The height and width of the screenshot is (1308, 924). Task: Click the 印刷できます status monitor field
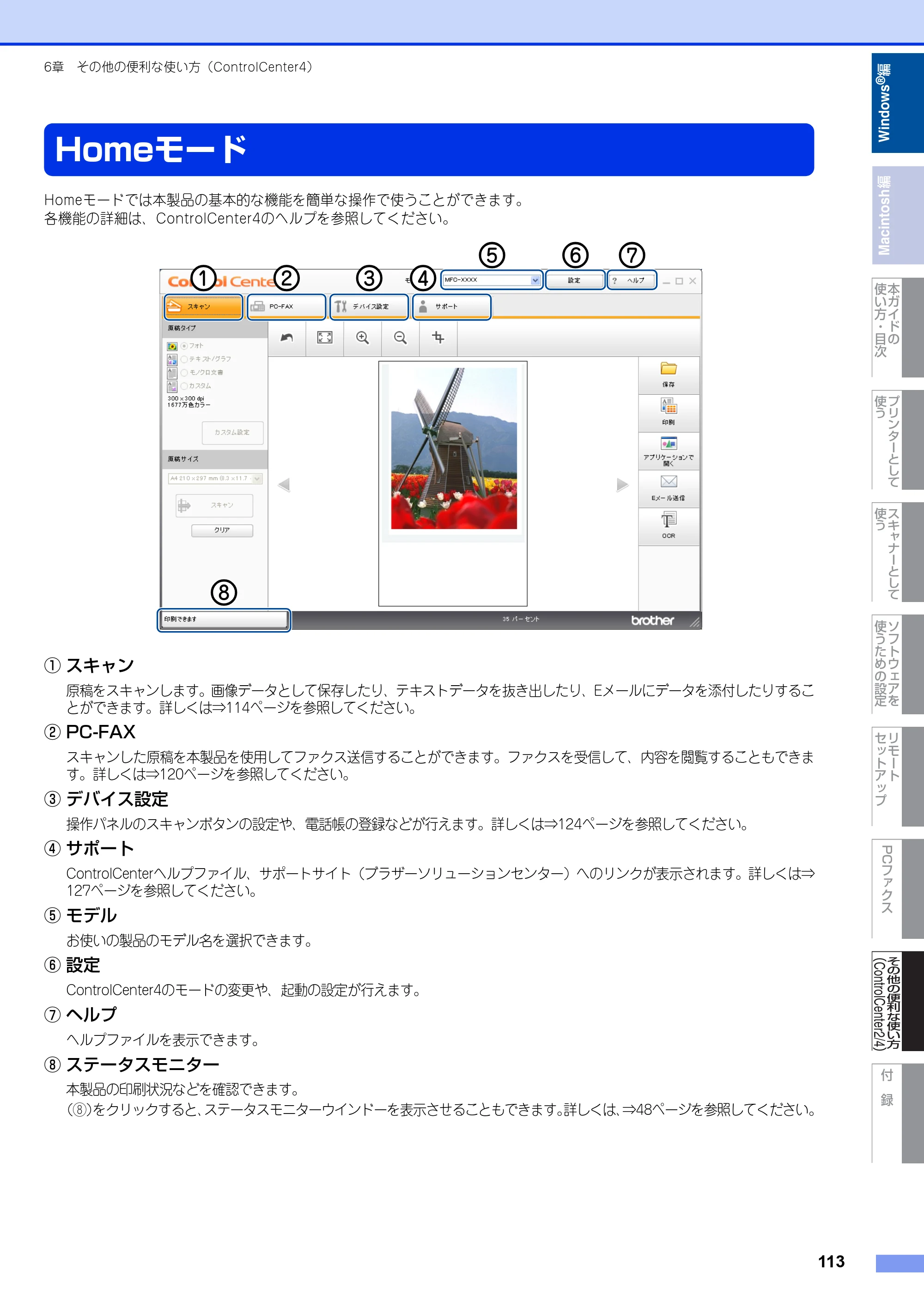pyautogui.click(x=224, y=620)
